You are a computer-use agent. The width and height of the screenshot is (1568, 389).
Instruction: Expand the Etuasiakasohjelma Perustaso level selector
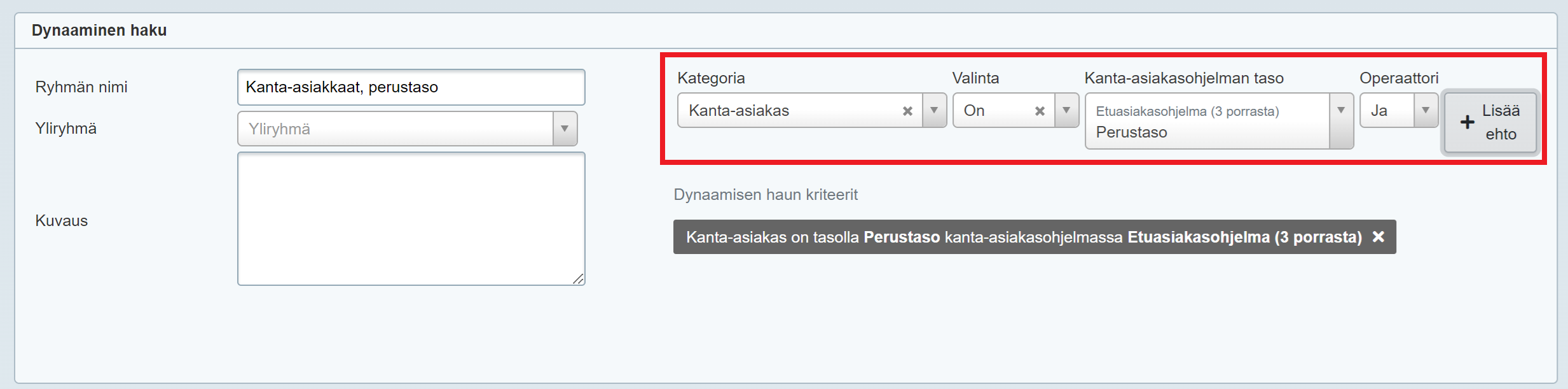(x=1205, y=121)
